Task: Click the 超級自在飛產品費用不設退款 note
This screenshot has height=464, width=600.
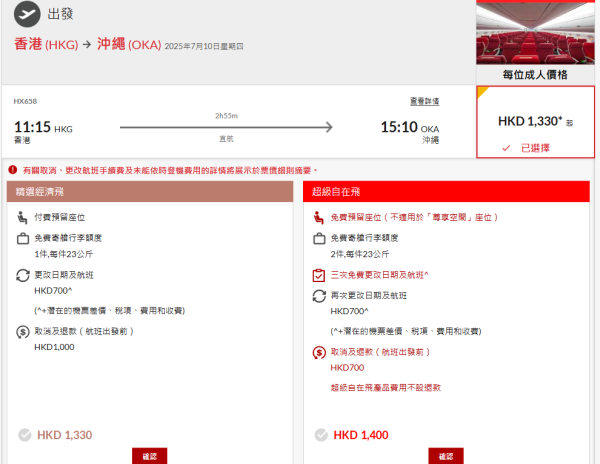Action: (386, 388)
